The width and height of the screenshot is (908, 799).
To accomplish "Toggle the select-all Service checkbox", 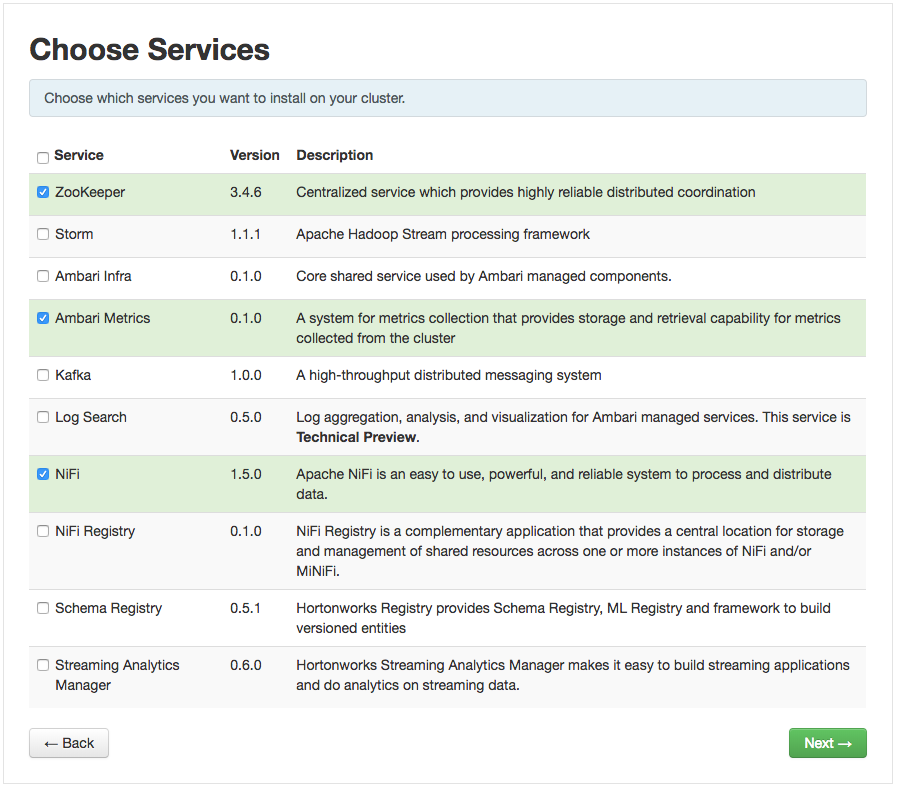I will (x=43, y=157).
